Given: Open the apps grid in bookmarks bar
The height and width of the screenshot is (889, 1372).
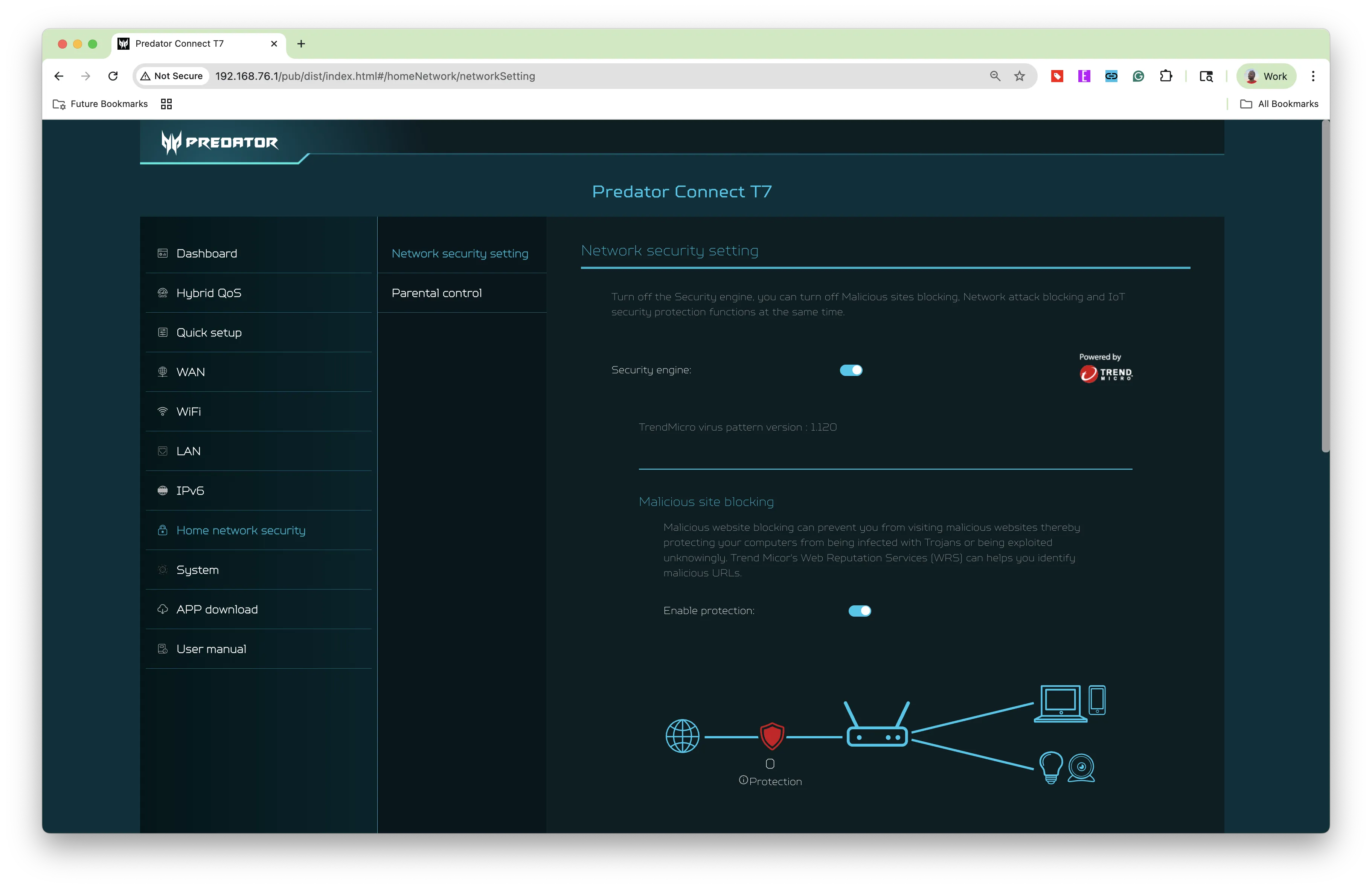Looking at the screenshot, I should click(x=166, y=104).
